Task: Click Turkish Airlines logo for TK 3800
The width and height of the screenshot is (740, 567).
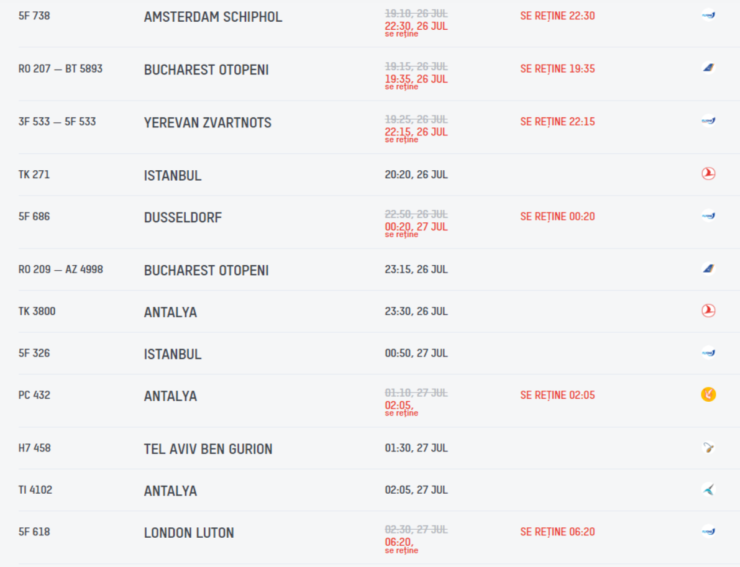Action: click(x=708, y=311)
